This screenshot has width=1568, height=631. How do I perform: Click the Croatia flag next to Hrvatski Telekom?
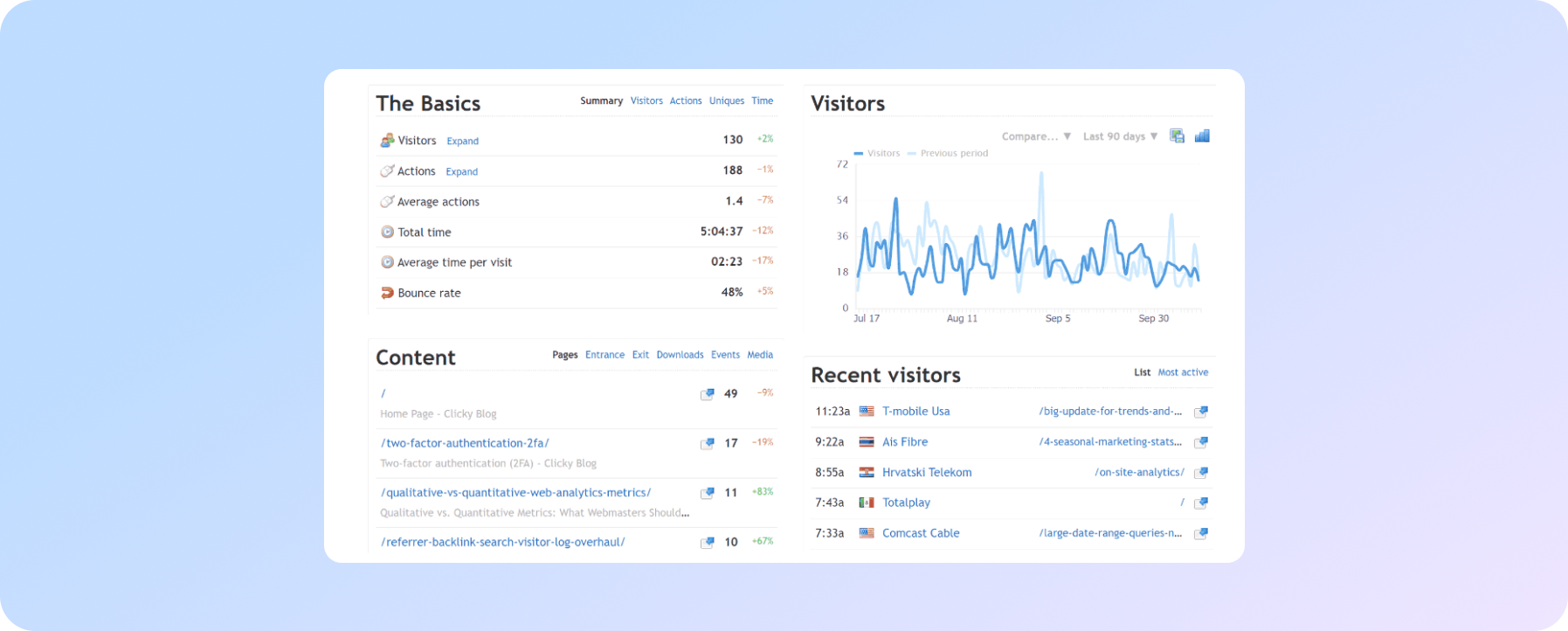tap(867, 472)
